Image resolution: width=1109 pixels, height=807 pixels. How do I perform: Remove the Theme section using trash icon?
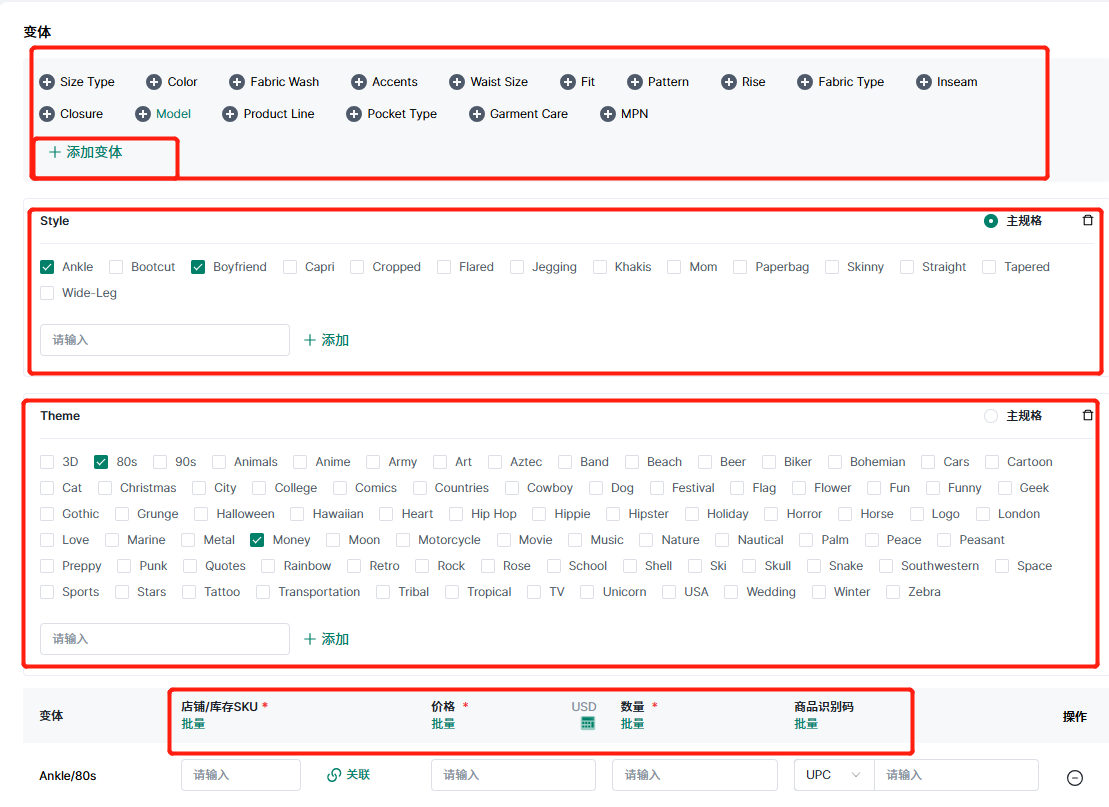[1088, 416]
